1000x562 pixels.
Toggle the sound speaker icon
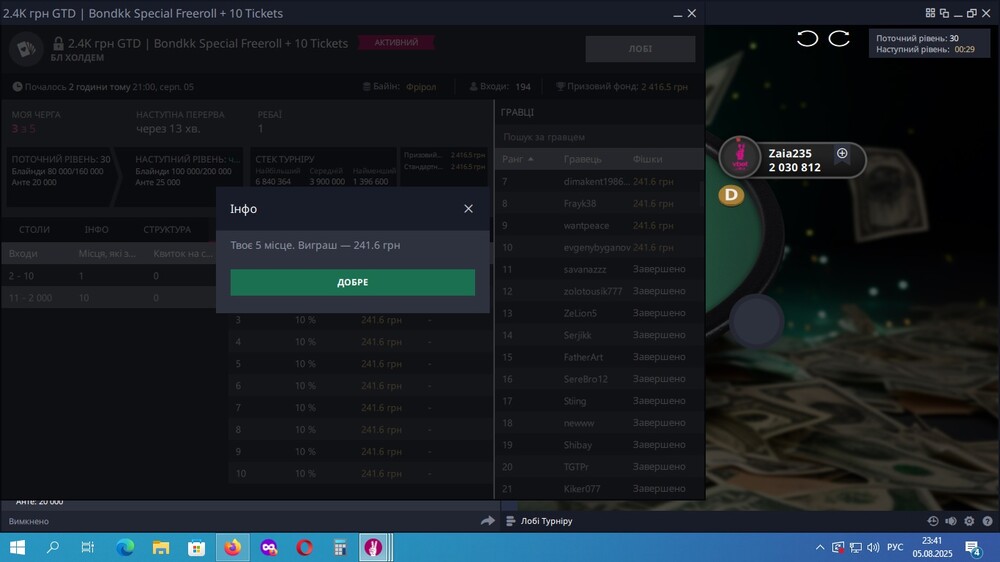tap(951, 521)
